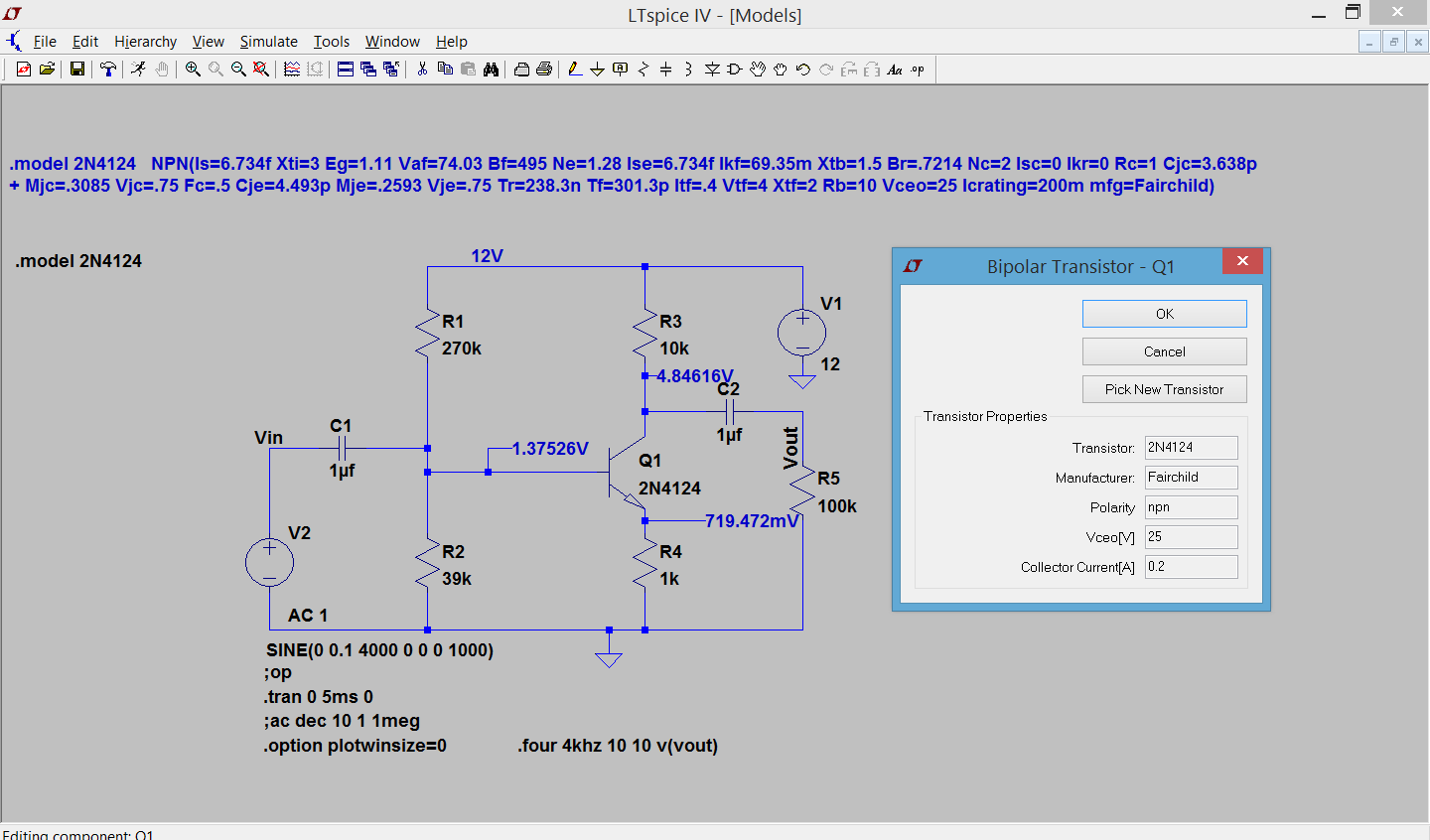The width and height of the screenshot is (1430, 840).
Task: Click the 100k value of resistor R5
Action: pyautogui.click(x=837, y=506)
